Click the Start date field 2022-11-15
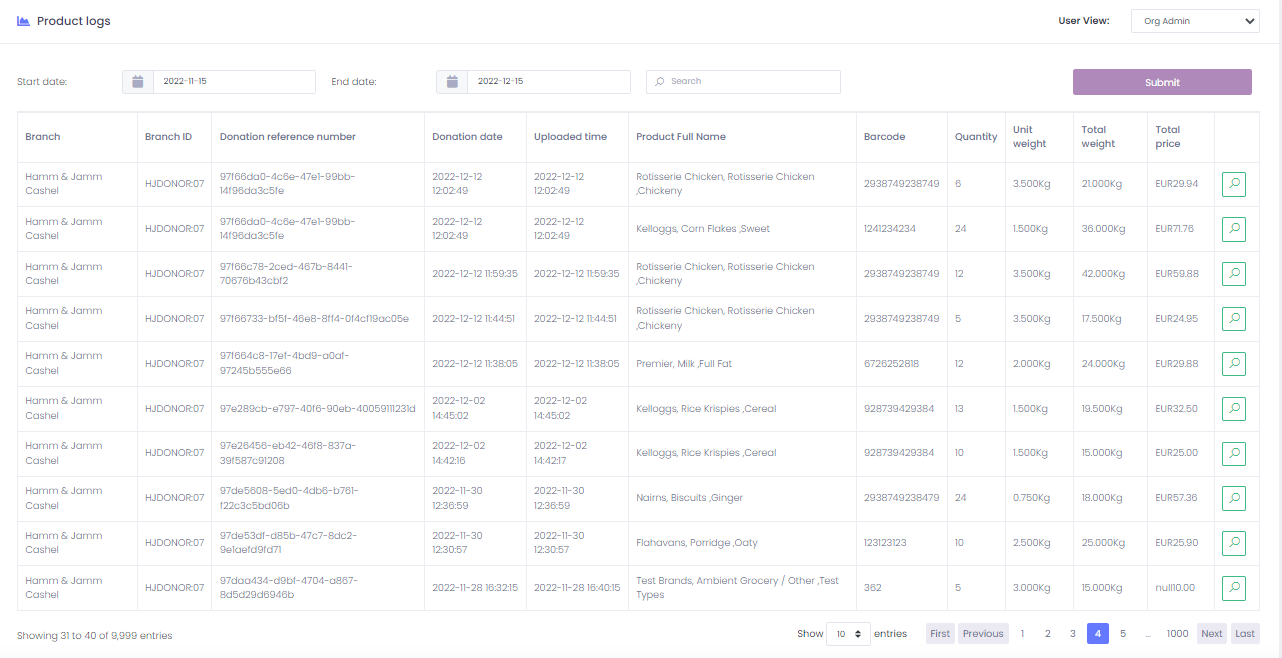1282x658 pixels. coord(234,82)
